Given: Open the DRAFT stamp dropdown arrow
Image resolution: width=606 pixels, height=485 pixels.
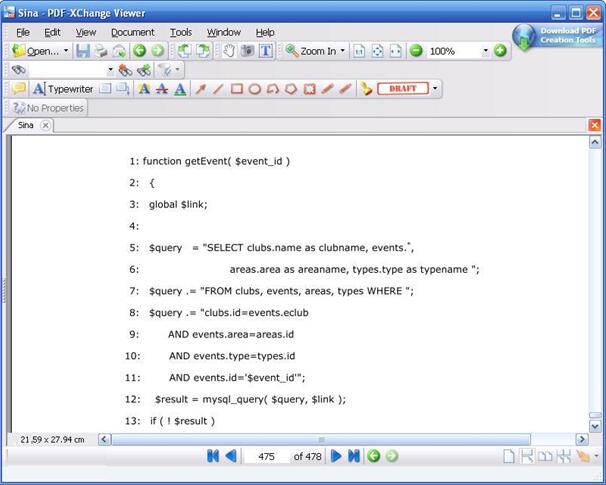Looking at the screenshot, I should [x=435, y=89].
